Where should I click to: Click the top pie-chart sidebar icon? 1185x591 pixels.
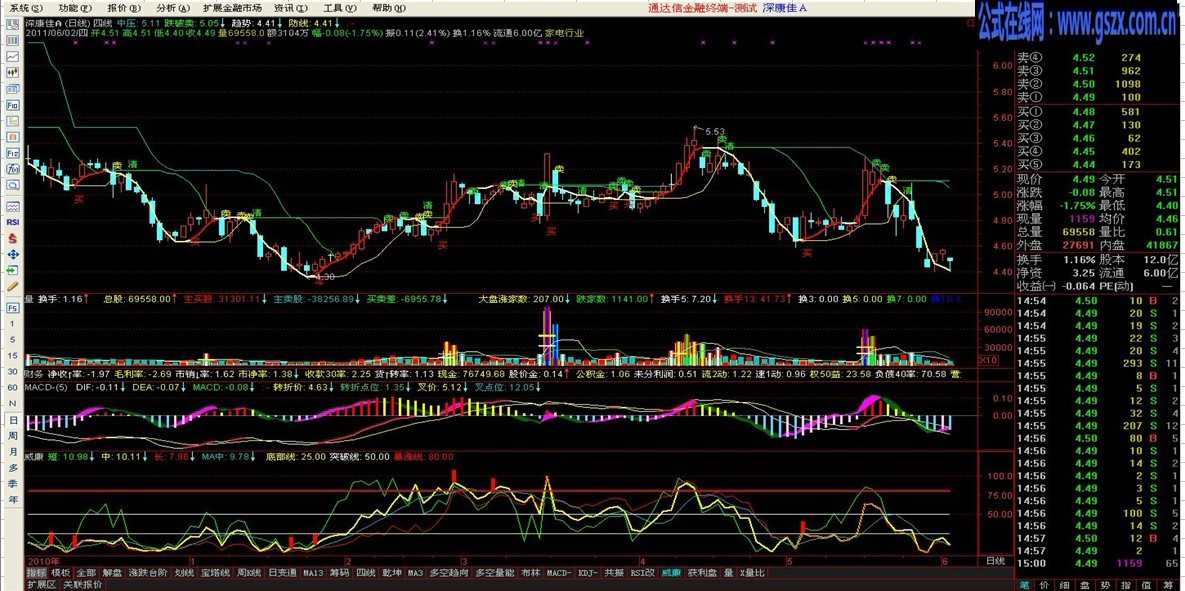tap(13, 24)
